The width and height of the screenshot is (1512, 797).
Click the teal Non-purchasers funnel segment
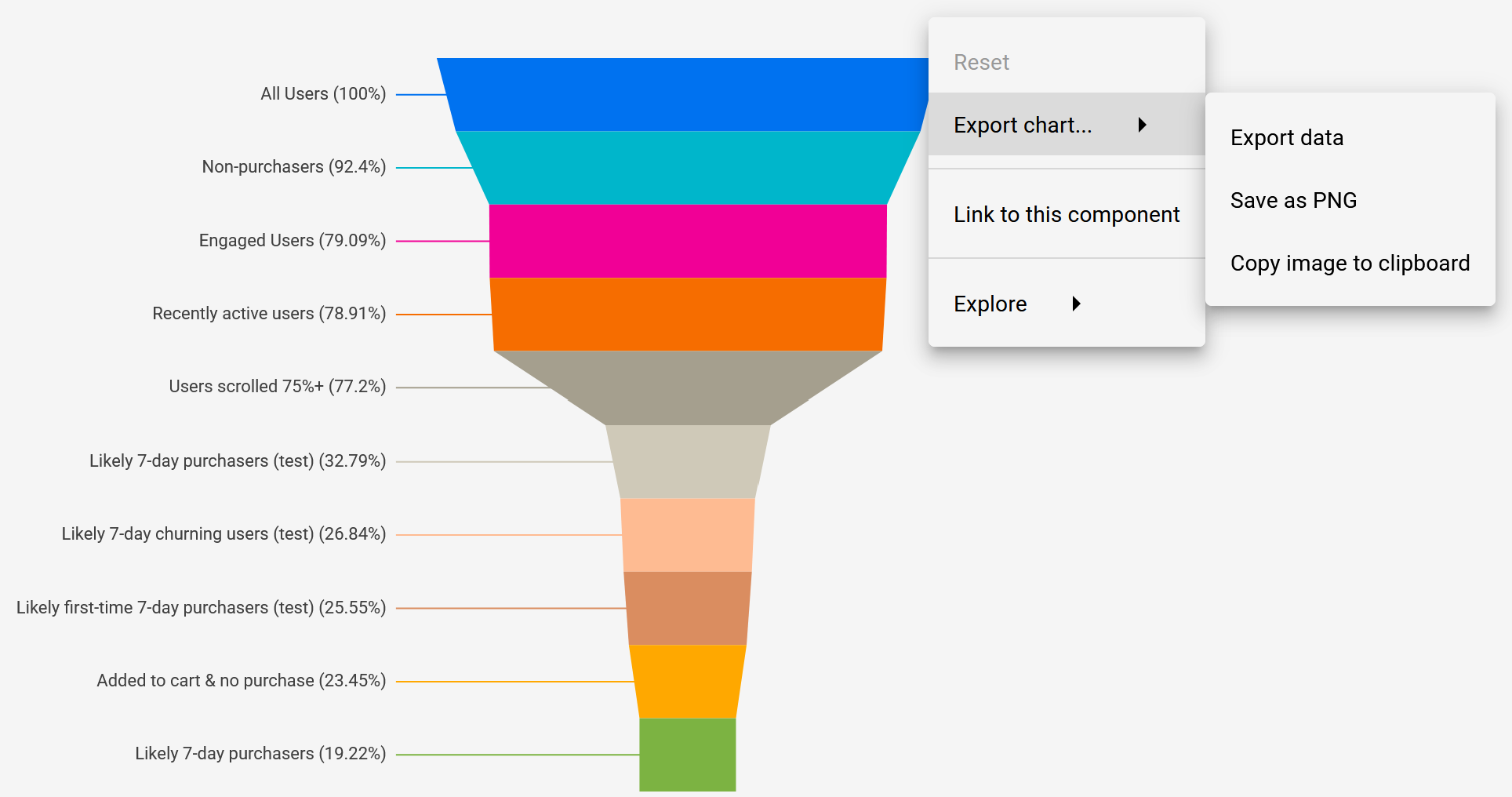click(x=688, y=168)
